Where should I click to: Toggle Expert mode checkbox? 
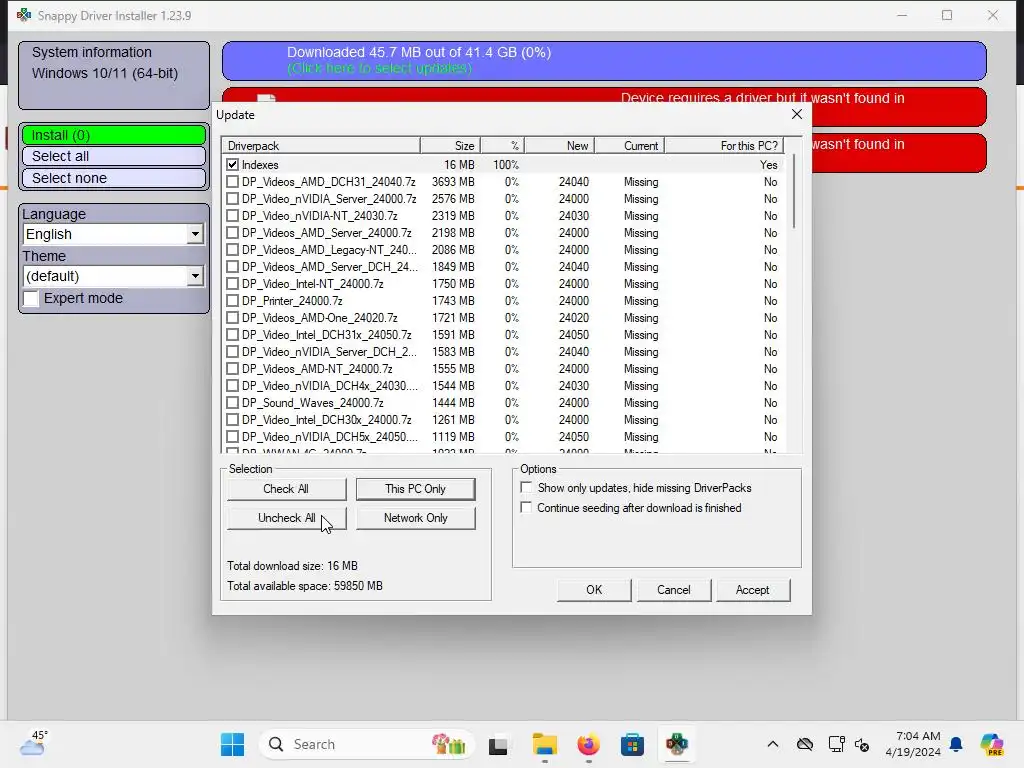coord(31,298)
